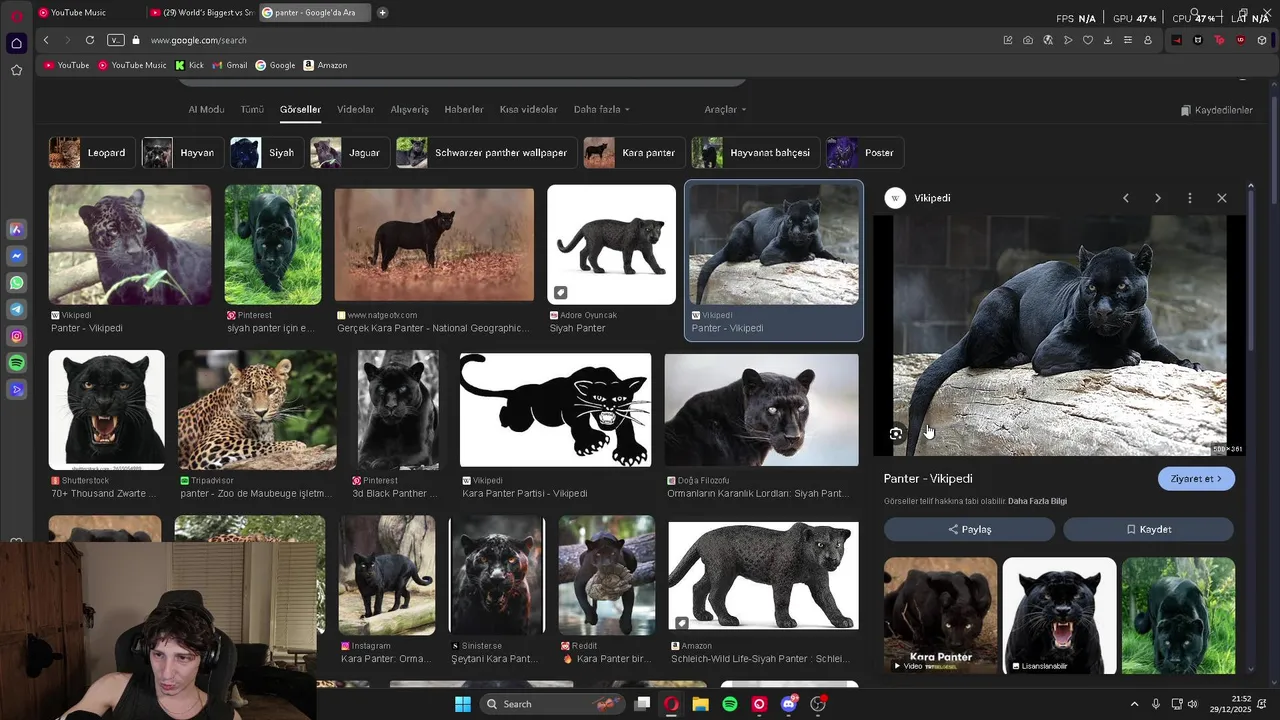Take a snapshot with camera icon
Image resolution: width=1280 pixels, height=720 pixels.
click(1028, 40)
